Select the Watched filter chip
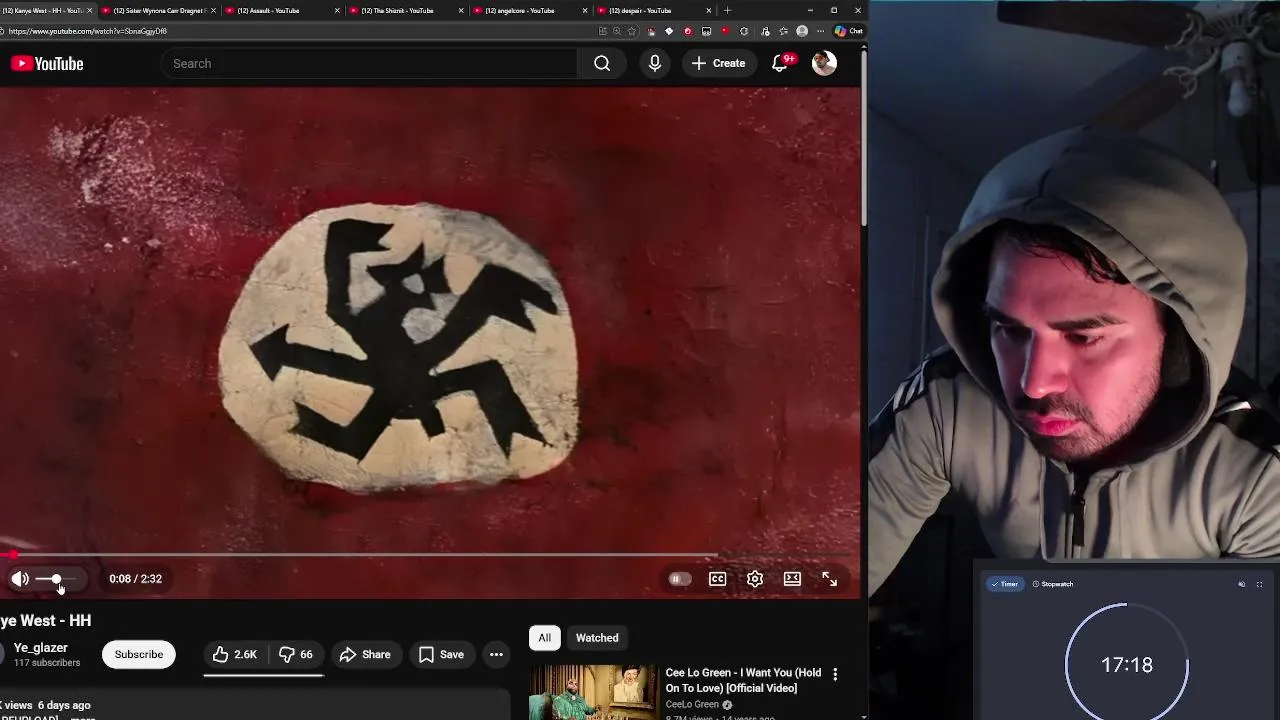This screenshot has height=720, width=1280. 597,638
